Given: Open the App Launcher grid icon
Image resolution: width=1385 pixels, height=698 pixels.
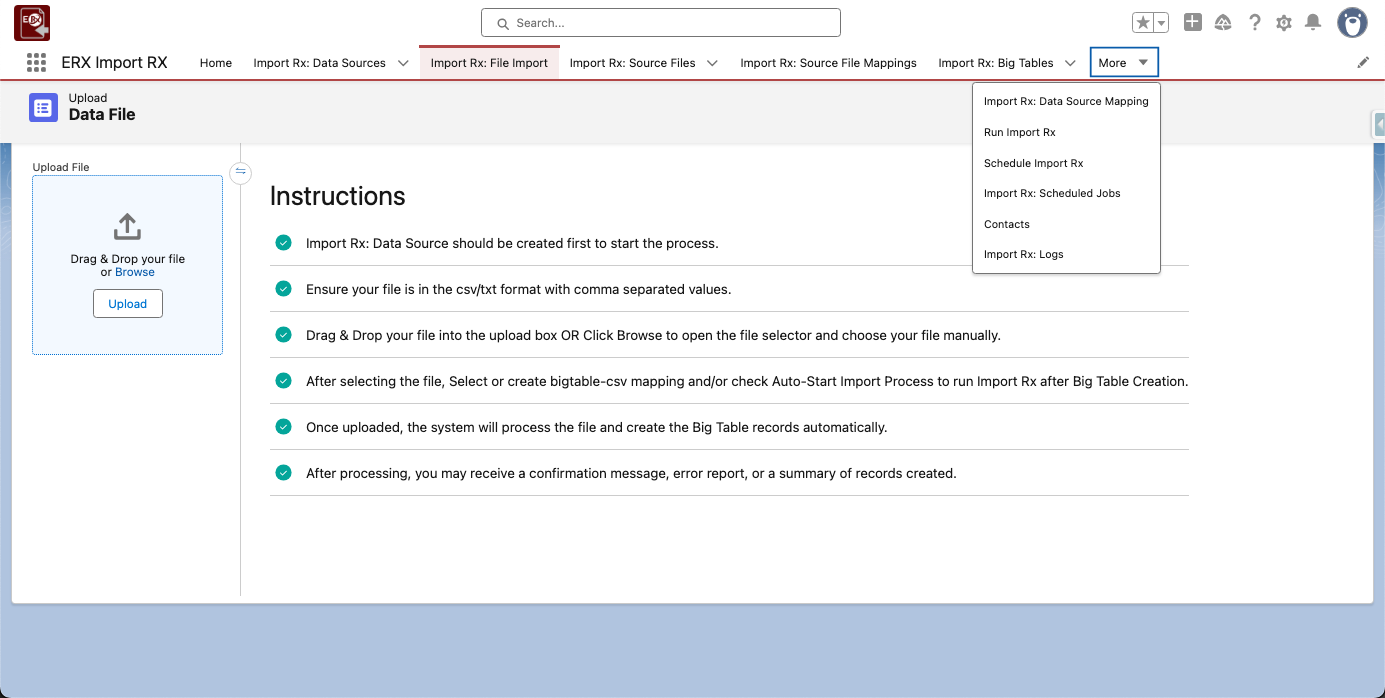Looking at the screenshot, I should click(x=36, y=63).
